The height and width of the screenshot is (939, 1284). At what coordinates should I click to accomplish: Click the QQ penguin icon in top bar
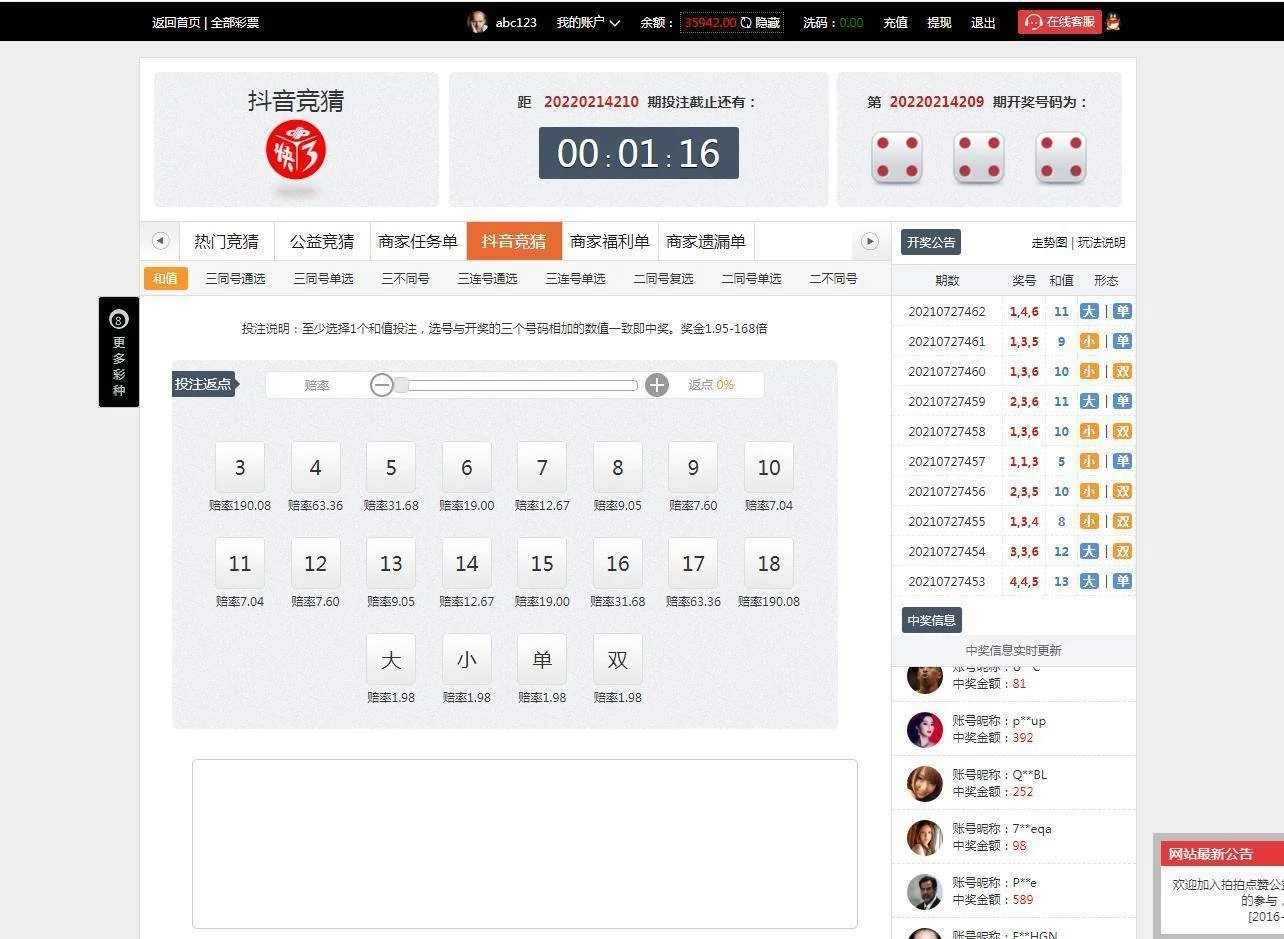coord(1113,21)
